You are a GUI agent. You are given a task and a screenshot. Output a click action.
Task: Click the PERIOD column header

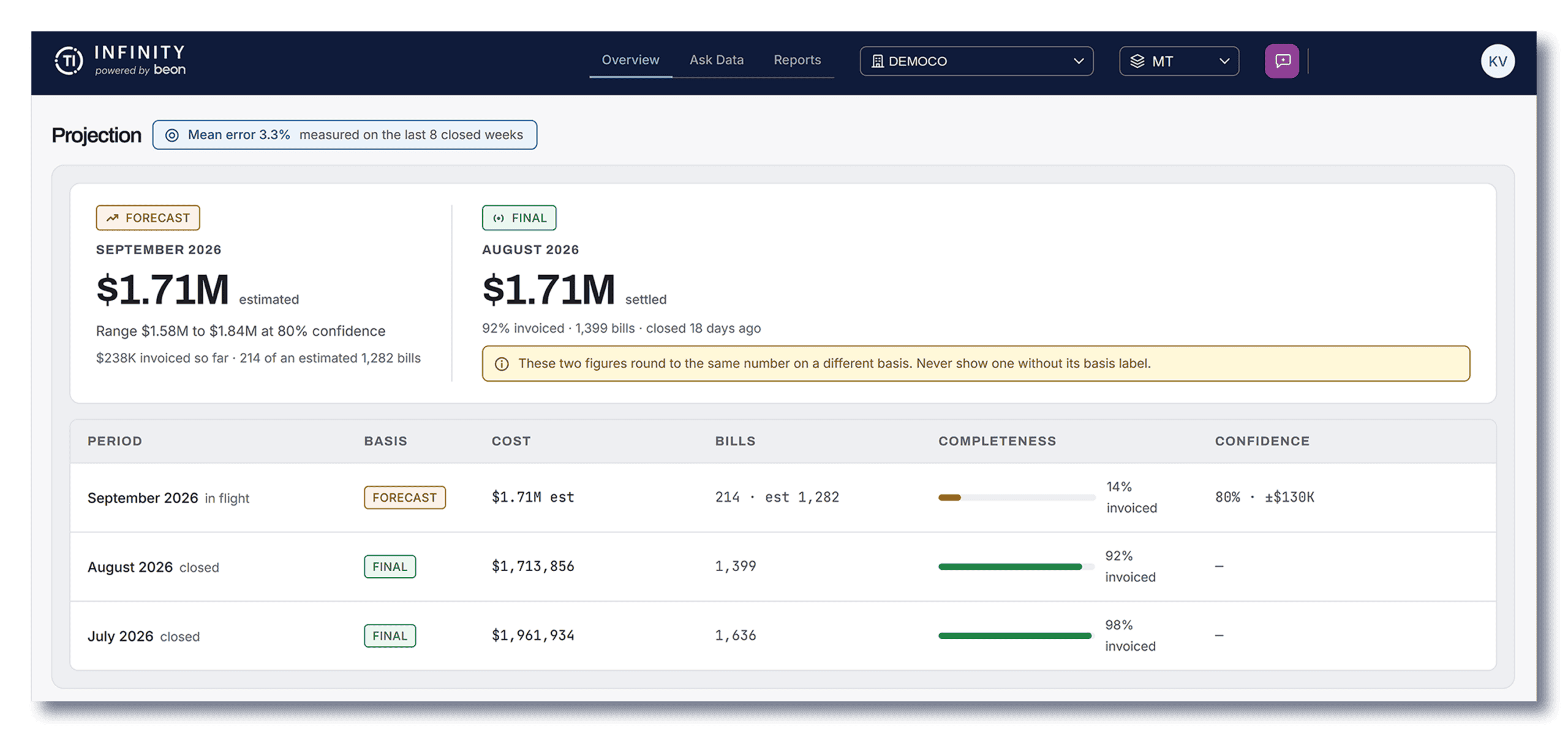point(115,441)
